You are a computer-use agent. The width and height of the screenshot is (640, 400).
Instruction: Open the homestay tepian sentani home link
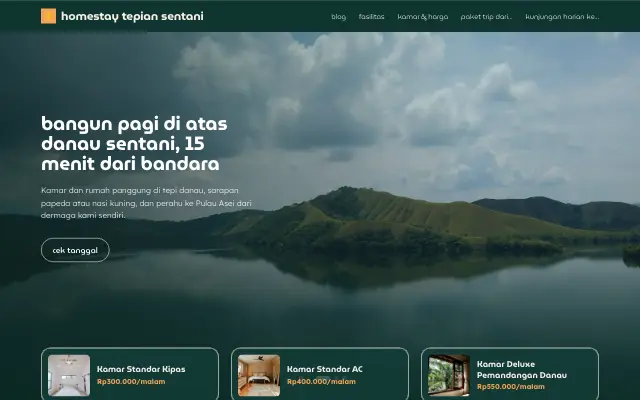[132, 16]
